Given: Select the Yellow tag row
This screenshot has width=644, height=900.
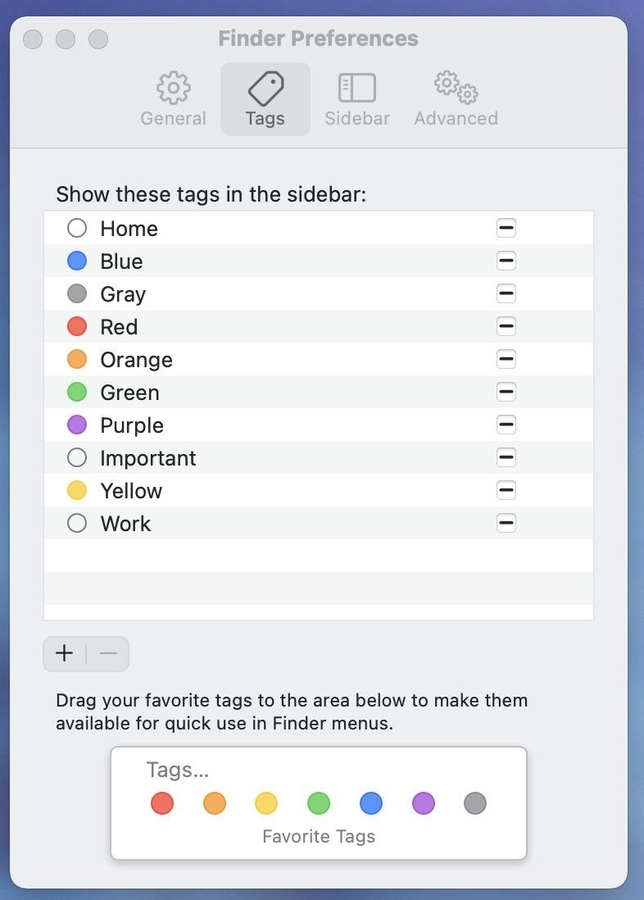Looking at the screenshot, I should (200, 491).
